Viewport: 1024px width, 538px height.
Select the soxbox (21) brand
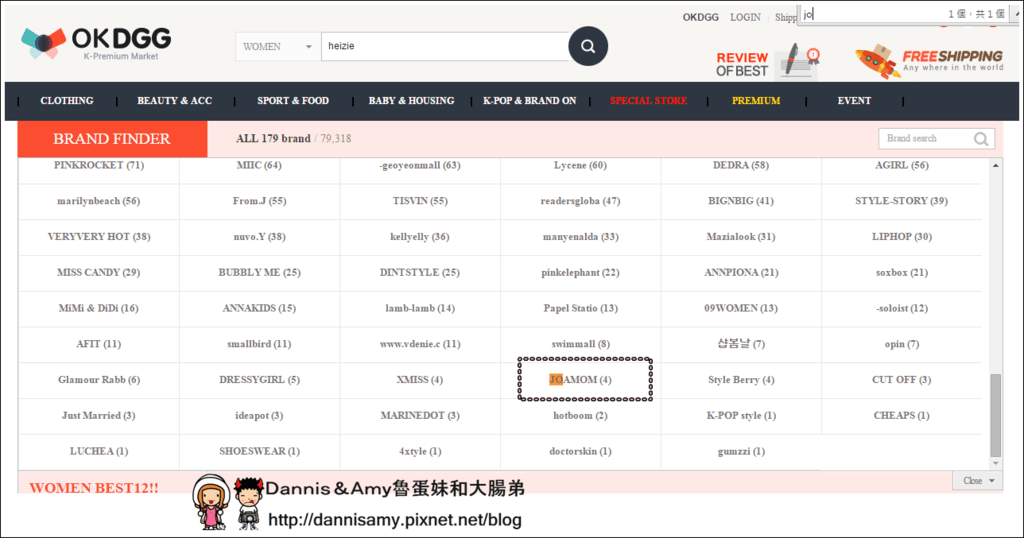point(901,272)
